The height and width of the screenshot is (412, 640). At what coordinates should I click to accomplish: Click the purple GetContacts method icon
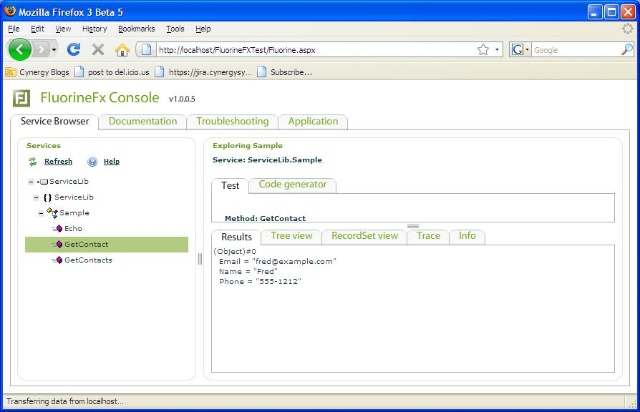pyautogui.click(x=58, y=260)
